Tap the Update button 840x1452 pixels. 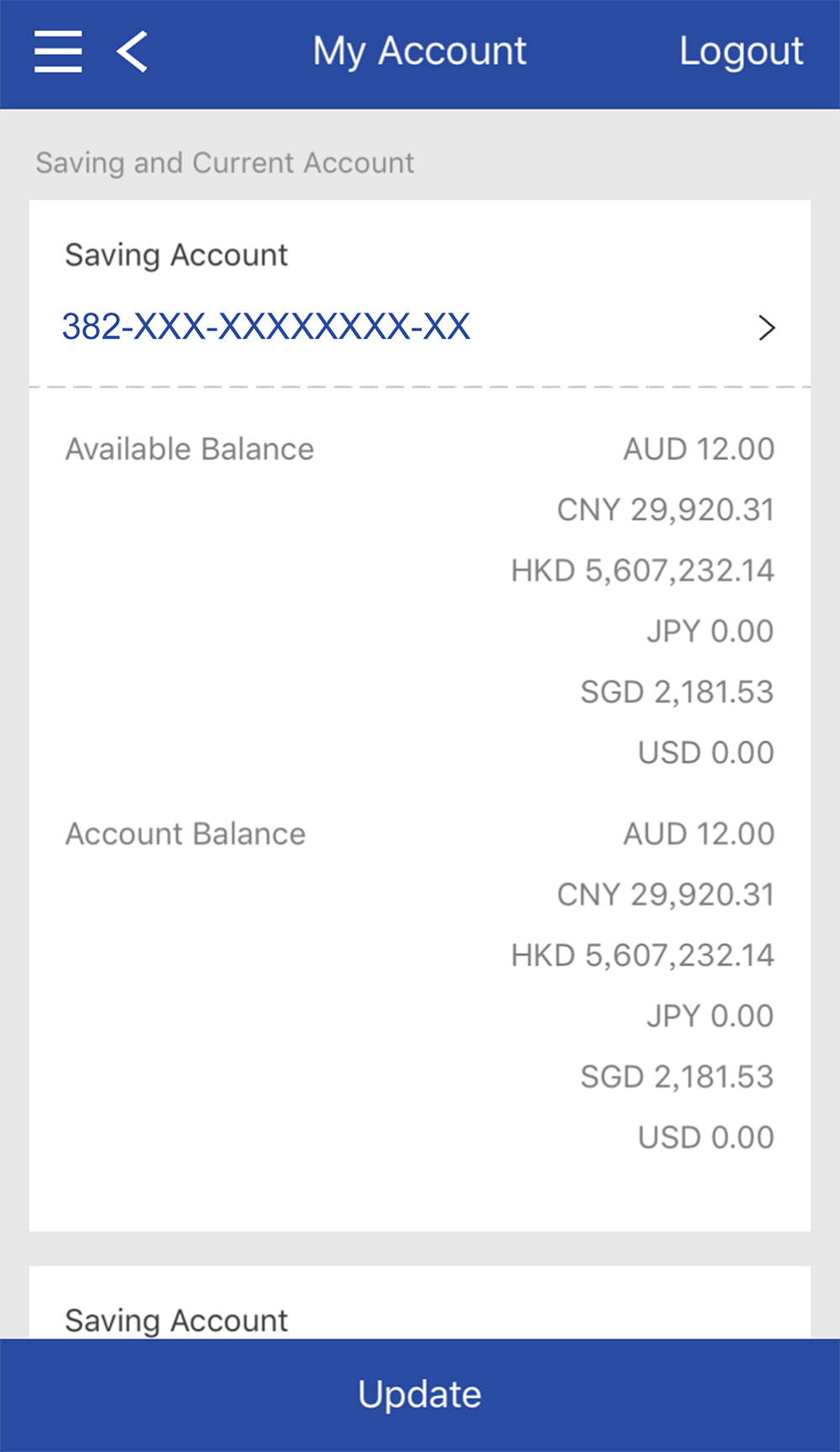click(x=420, y=1394)
